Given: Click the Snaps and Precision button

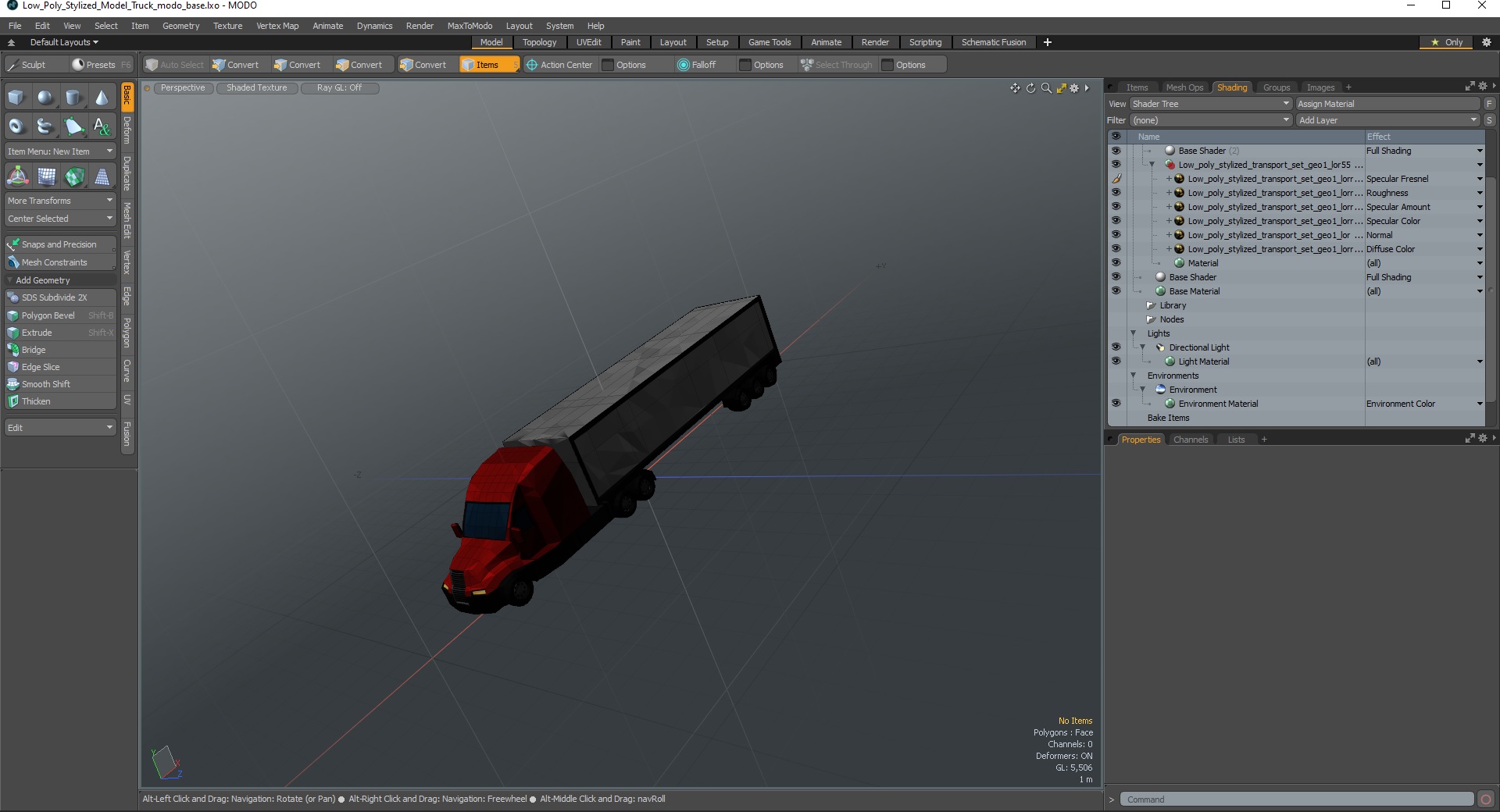Looking at the screenshot, I should coord(60,244).
